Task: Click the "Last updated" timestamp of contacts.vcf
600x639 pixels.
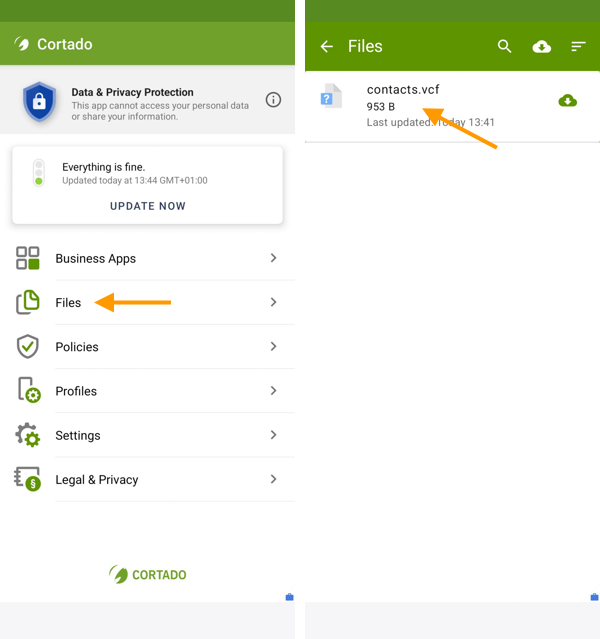Action: coord(430,122)
